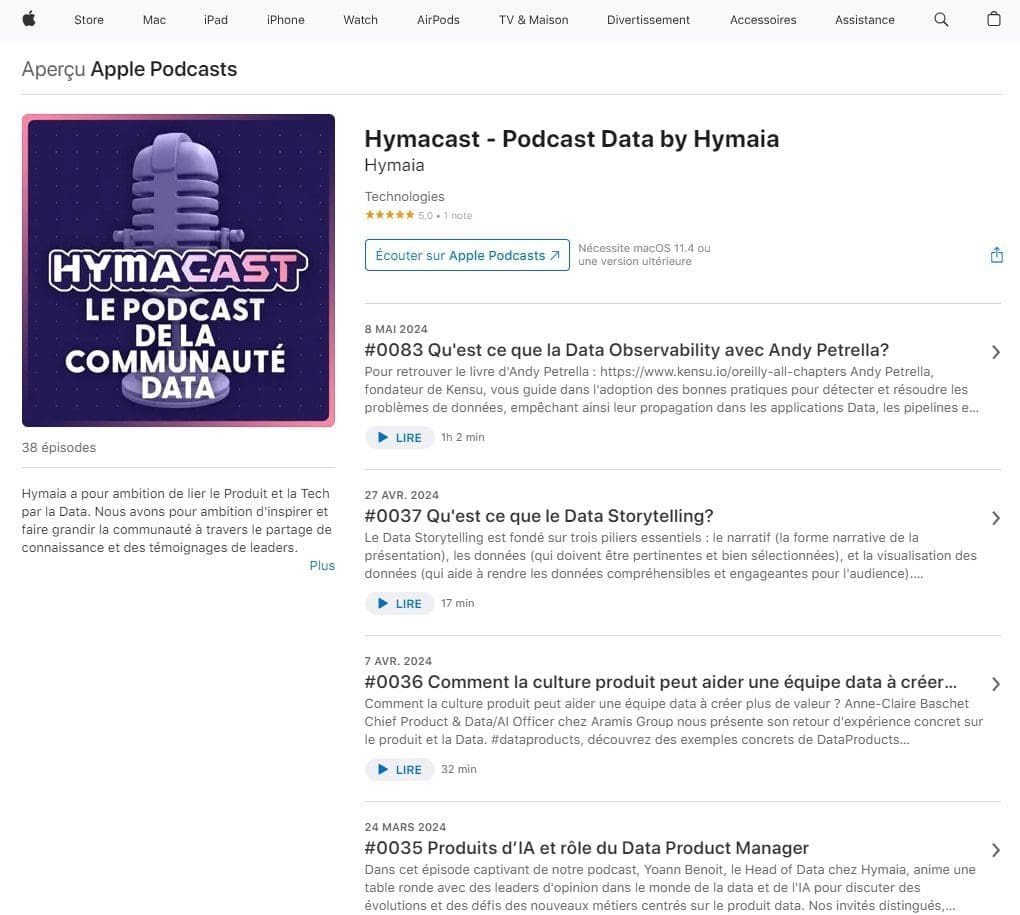Open the Mac menu item
Image resolution: width=1020 pixels, height=915 pixels.
tap(154, 20)
